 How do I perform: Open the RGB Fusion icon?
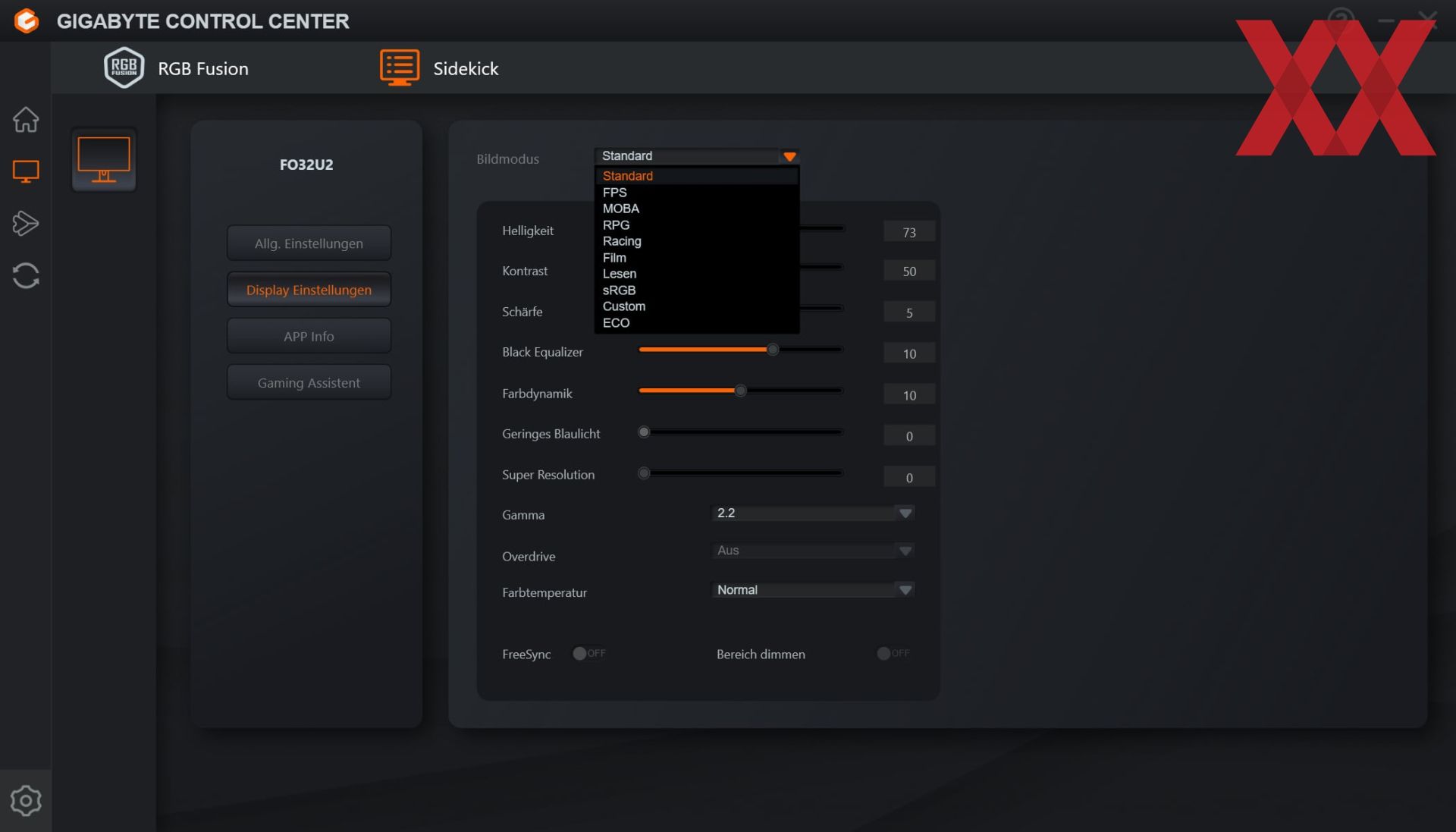[x=124, y=68]
